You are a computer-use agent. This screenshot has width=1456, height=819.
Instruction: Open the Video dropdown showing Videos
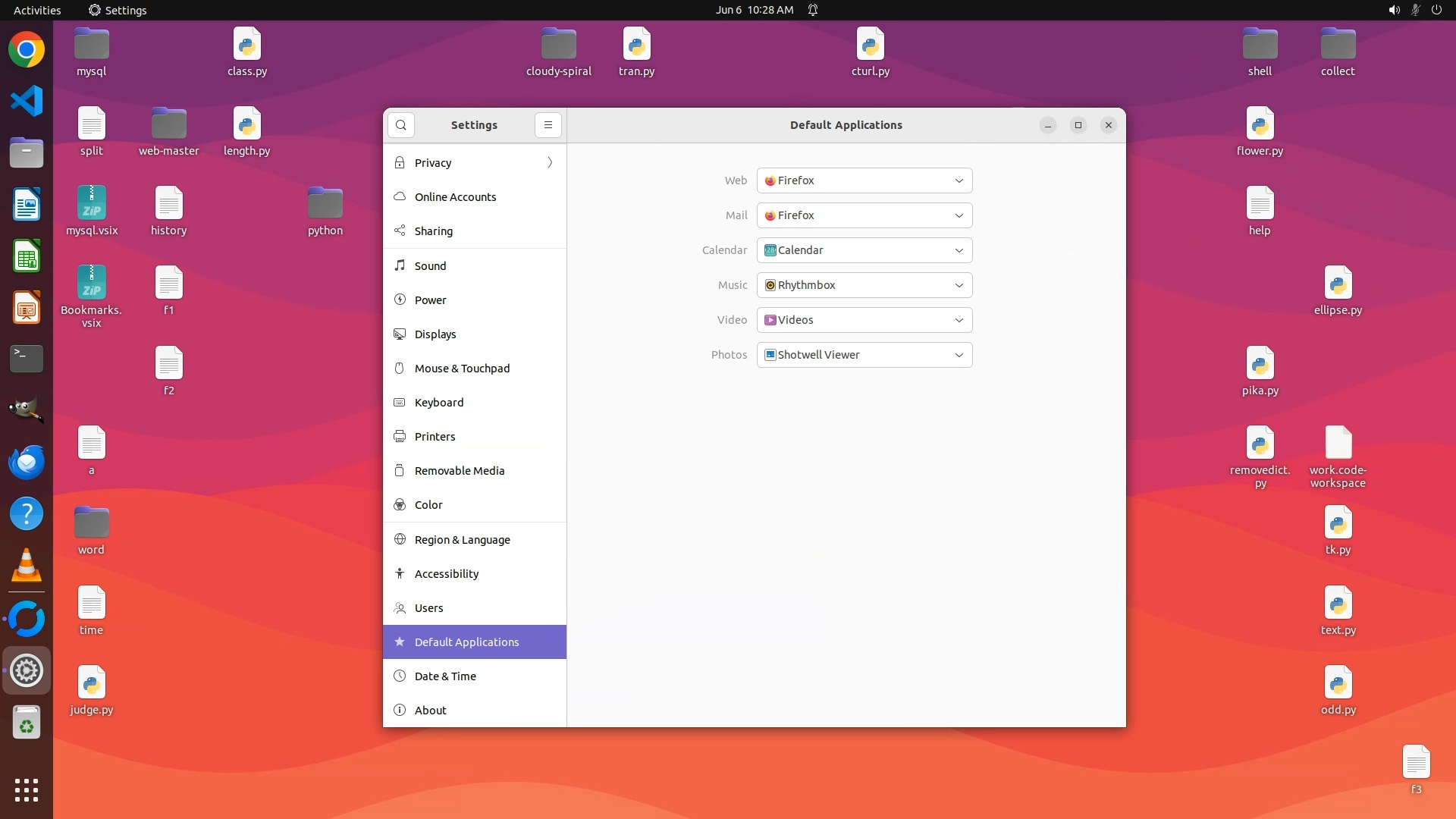pyautogui.click(x=864, y=320)
